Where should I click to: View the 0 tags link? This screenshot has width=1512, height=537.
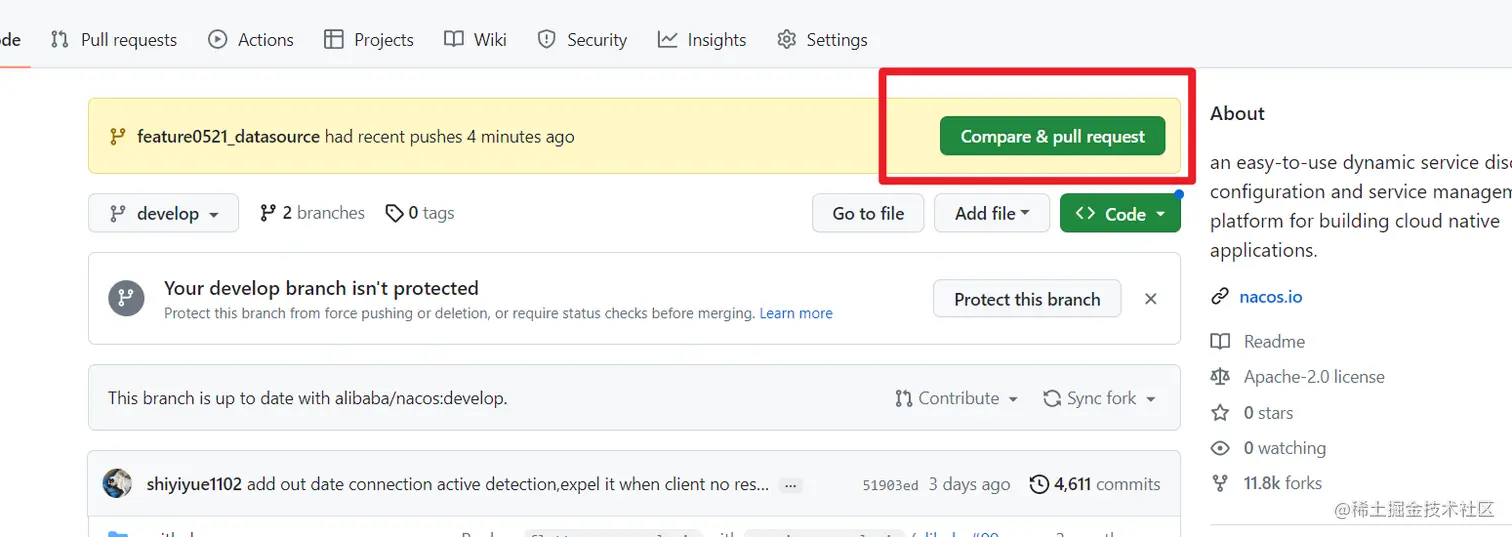[420, 213]
